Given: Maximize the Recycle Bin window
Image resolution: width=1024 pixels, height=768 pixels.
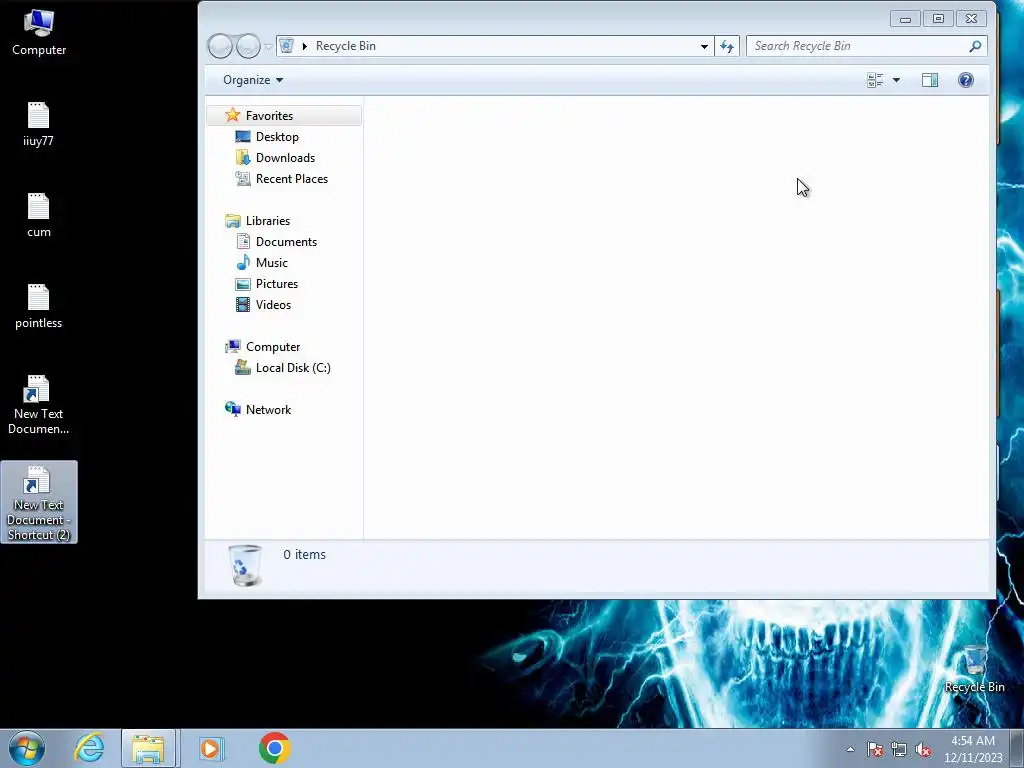Looking at the screenshot, I should (938, 19).
